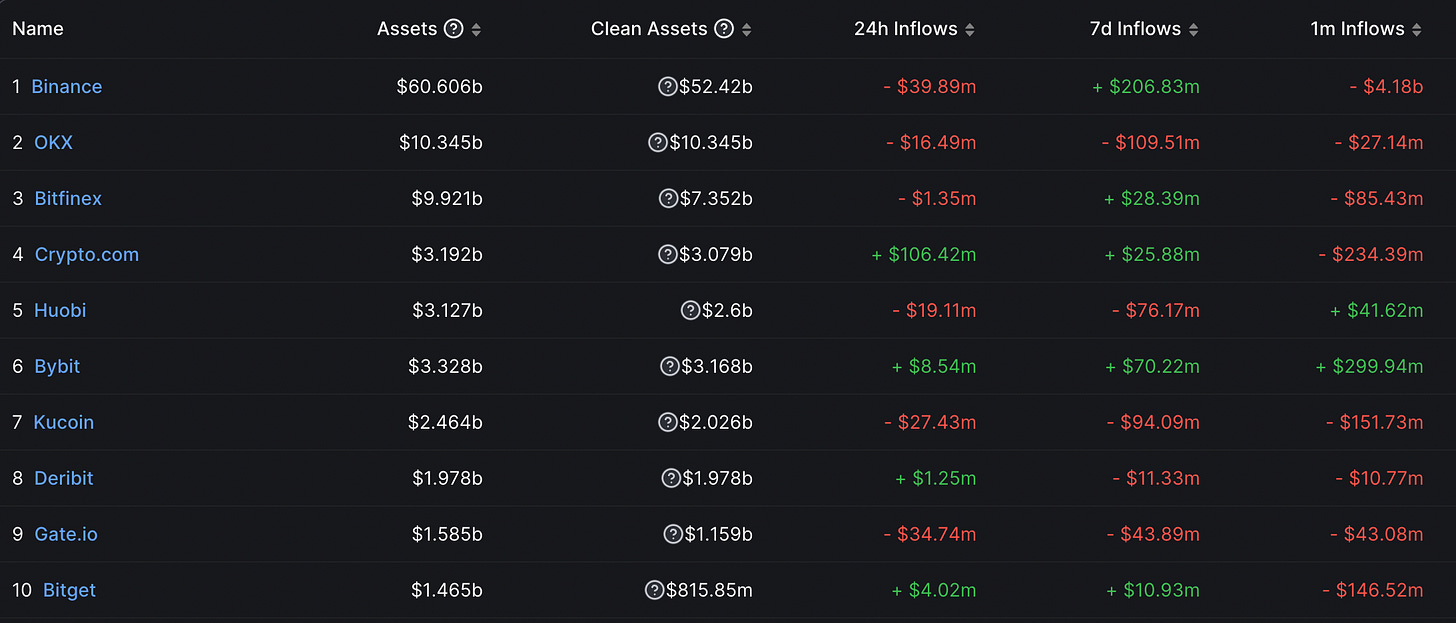Click the help icon beside Crypto.com clean assets $3.079b
The image size is (1456, 623).
coord(667,255)
